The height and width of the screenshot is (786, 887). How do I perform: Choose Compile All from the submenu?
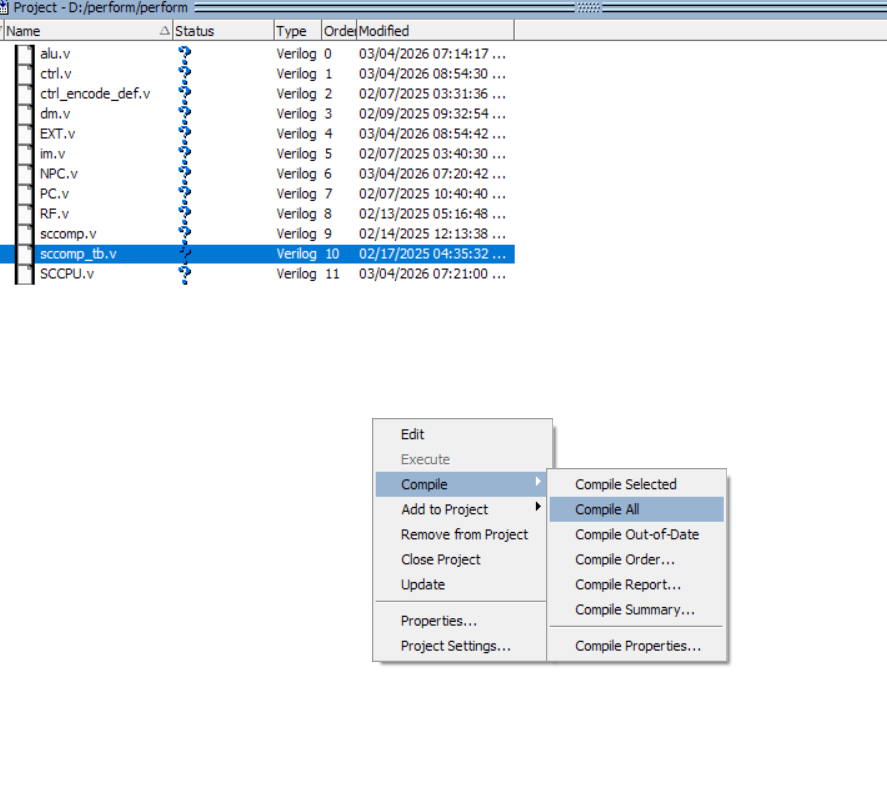[x=607, y=509]
